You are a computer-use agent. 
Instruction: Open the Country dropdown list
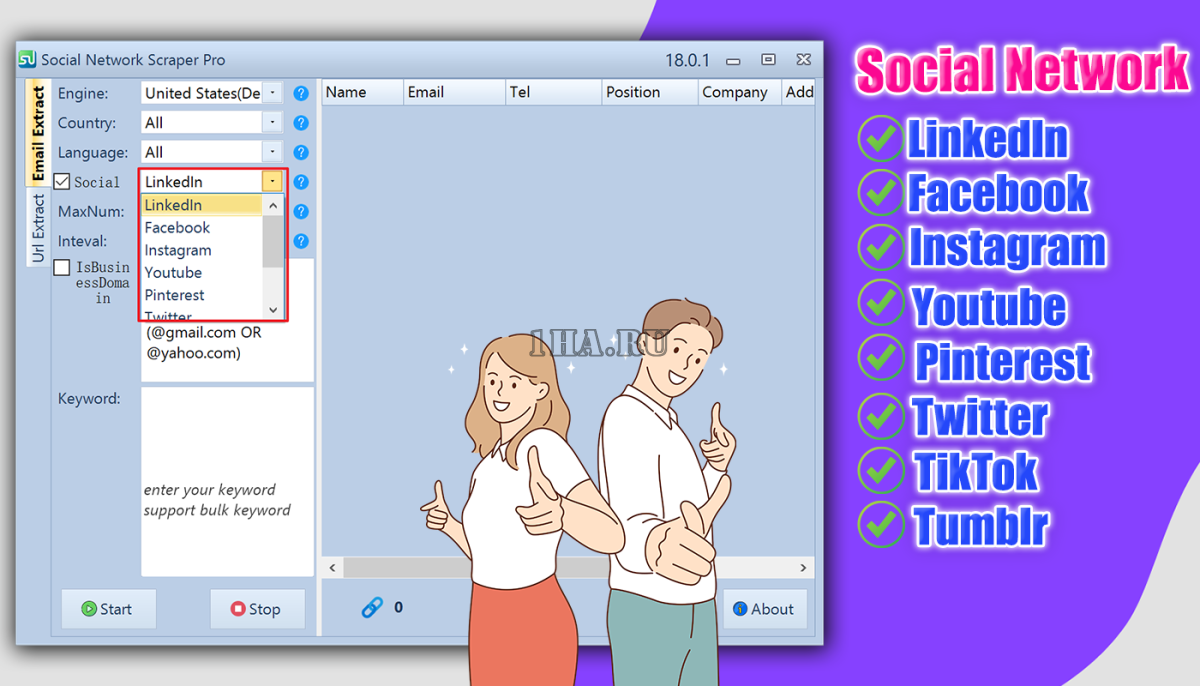pyautogui.click(x=272, y=123)
